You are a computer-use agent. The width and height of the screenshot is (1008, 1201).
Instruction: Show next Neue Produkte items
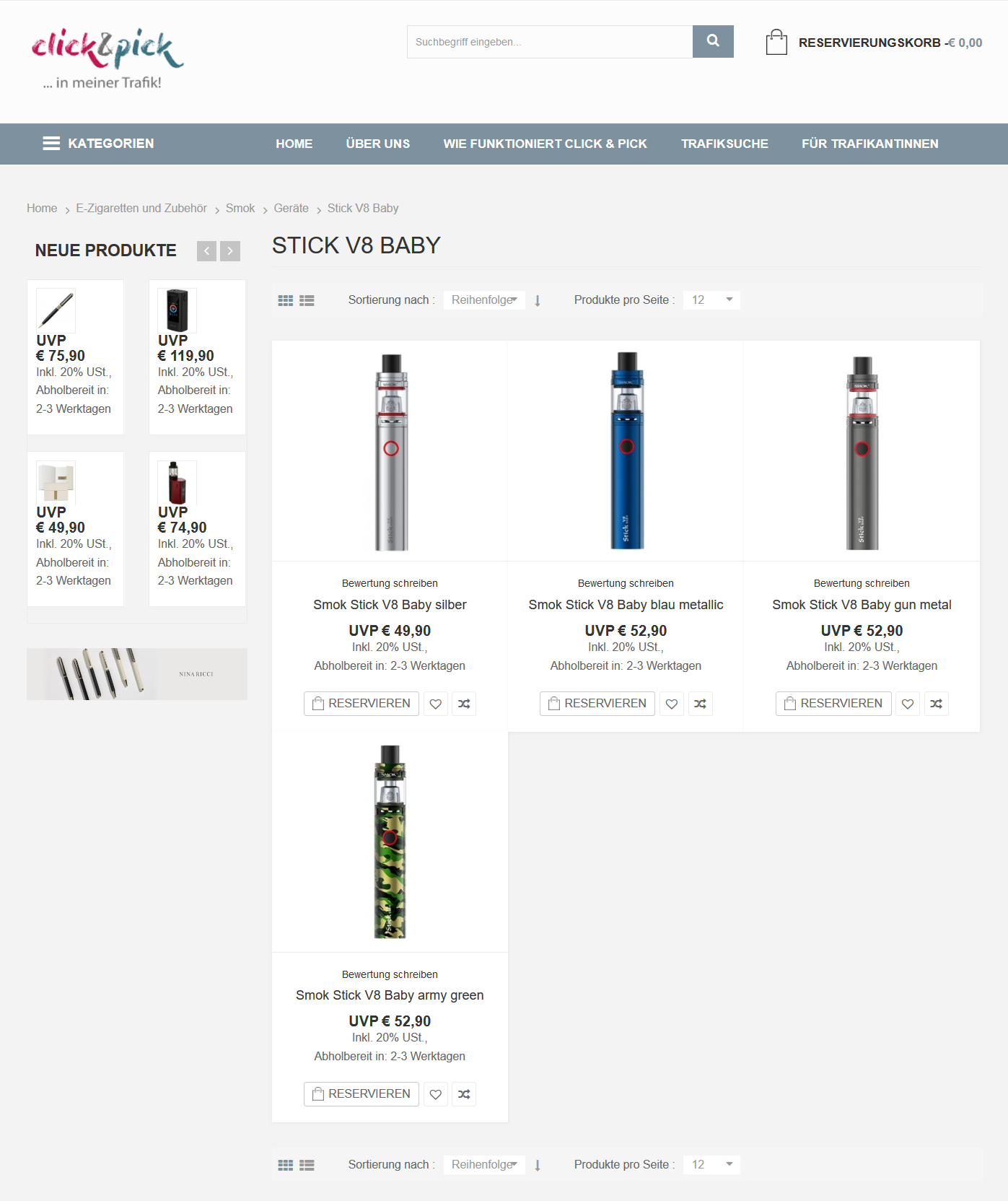tap(230, 250)
